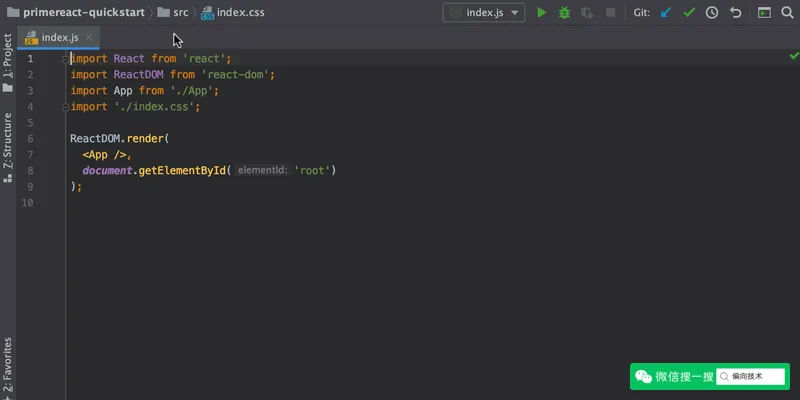Run with coverage shield icon
The height and width of the screenshot is (400, 800).
click(587, 13)
